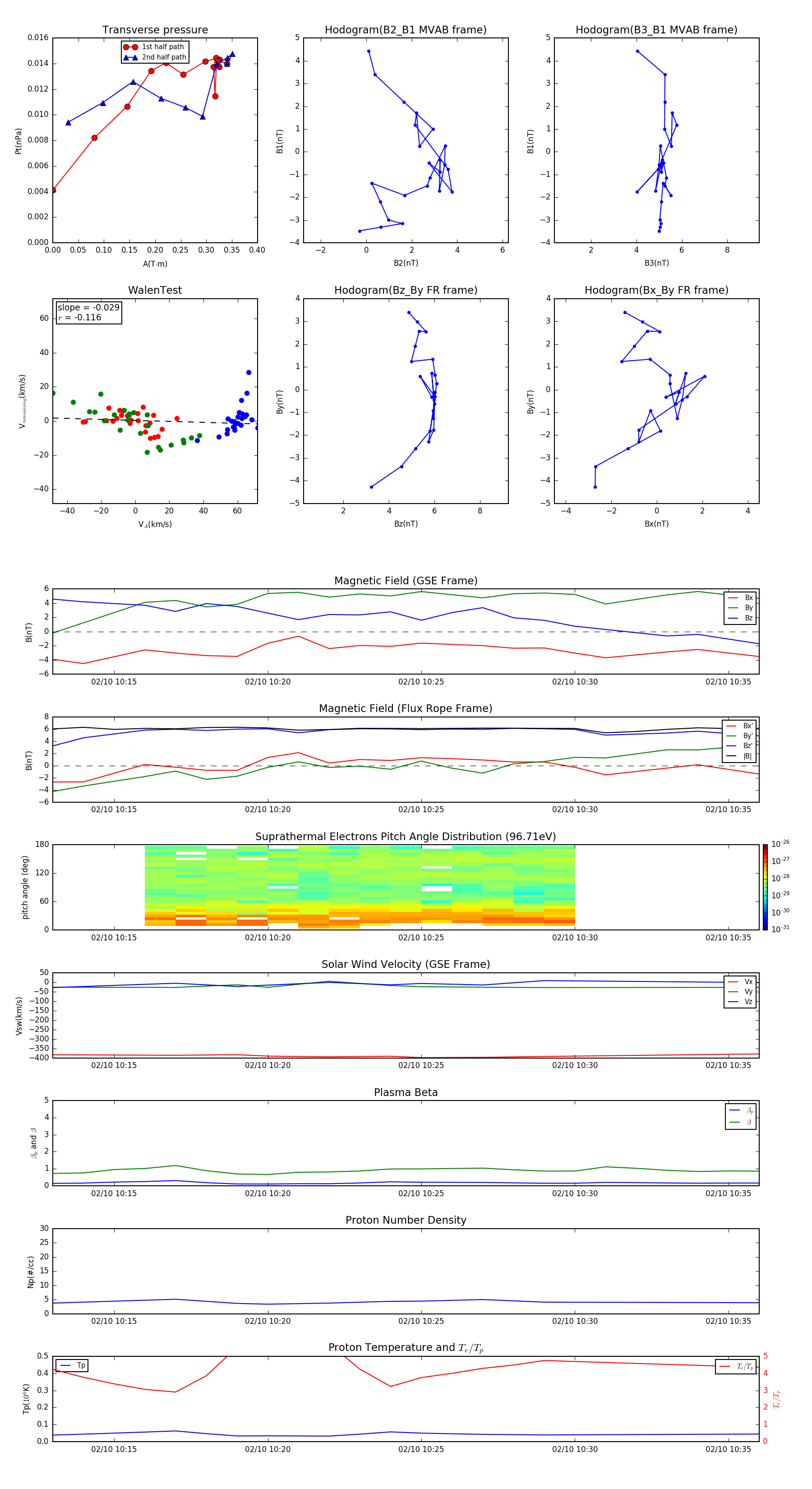812x1489 pixels.
Task: Click the "pitch angle (deg)" y-axis label
Action: [25, 887]
